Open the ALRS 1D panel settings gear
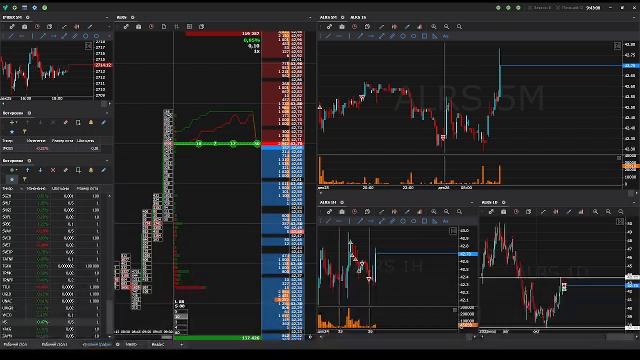 504,202
